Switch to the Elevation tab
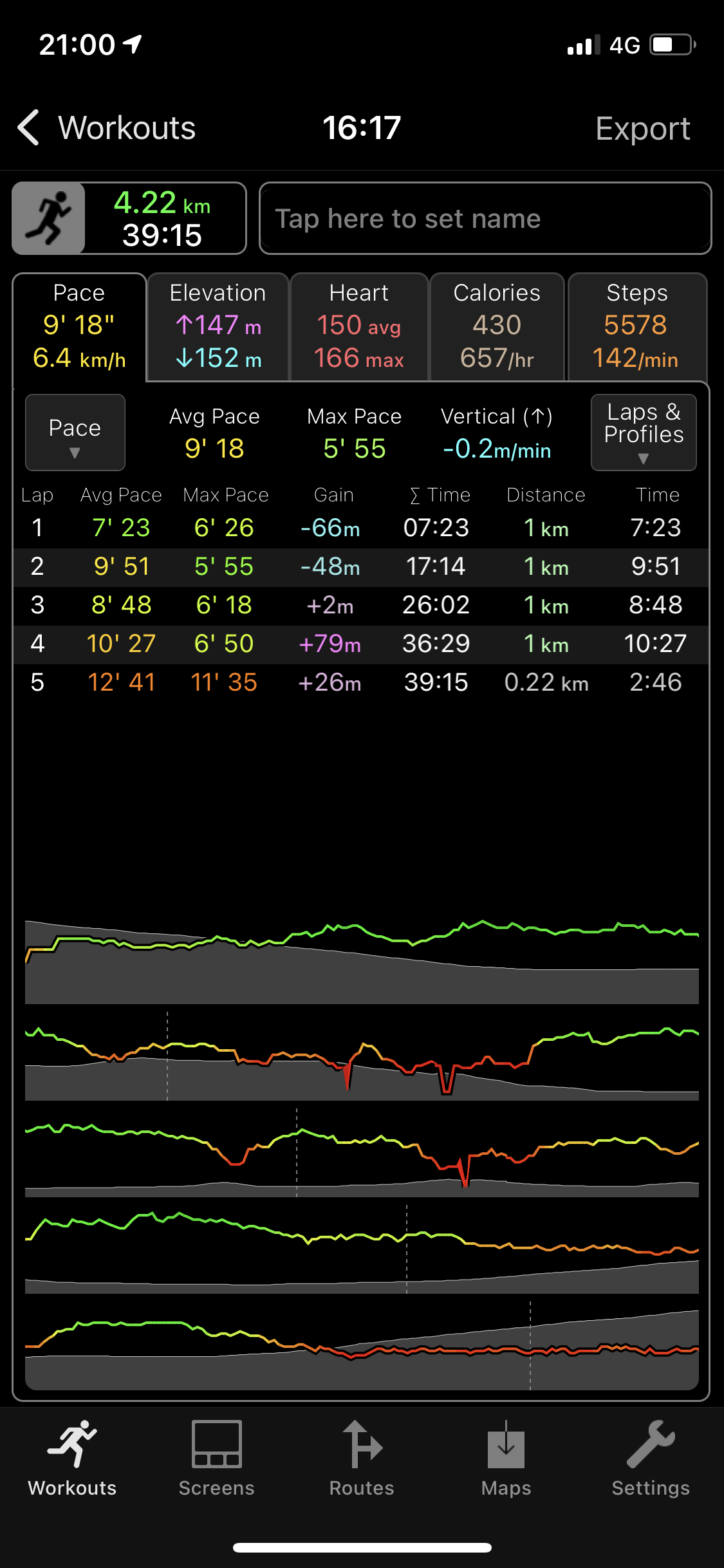The image size is (724, 1568). pos(218,327)
